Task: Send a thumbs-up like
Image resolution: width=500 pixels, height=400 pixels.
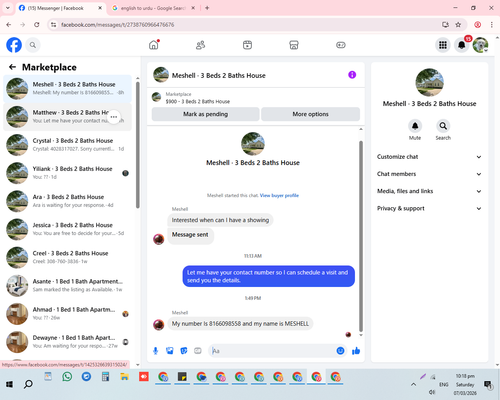Action: (x=356, y=351)
